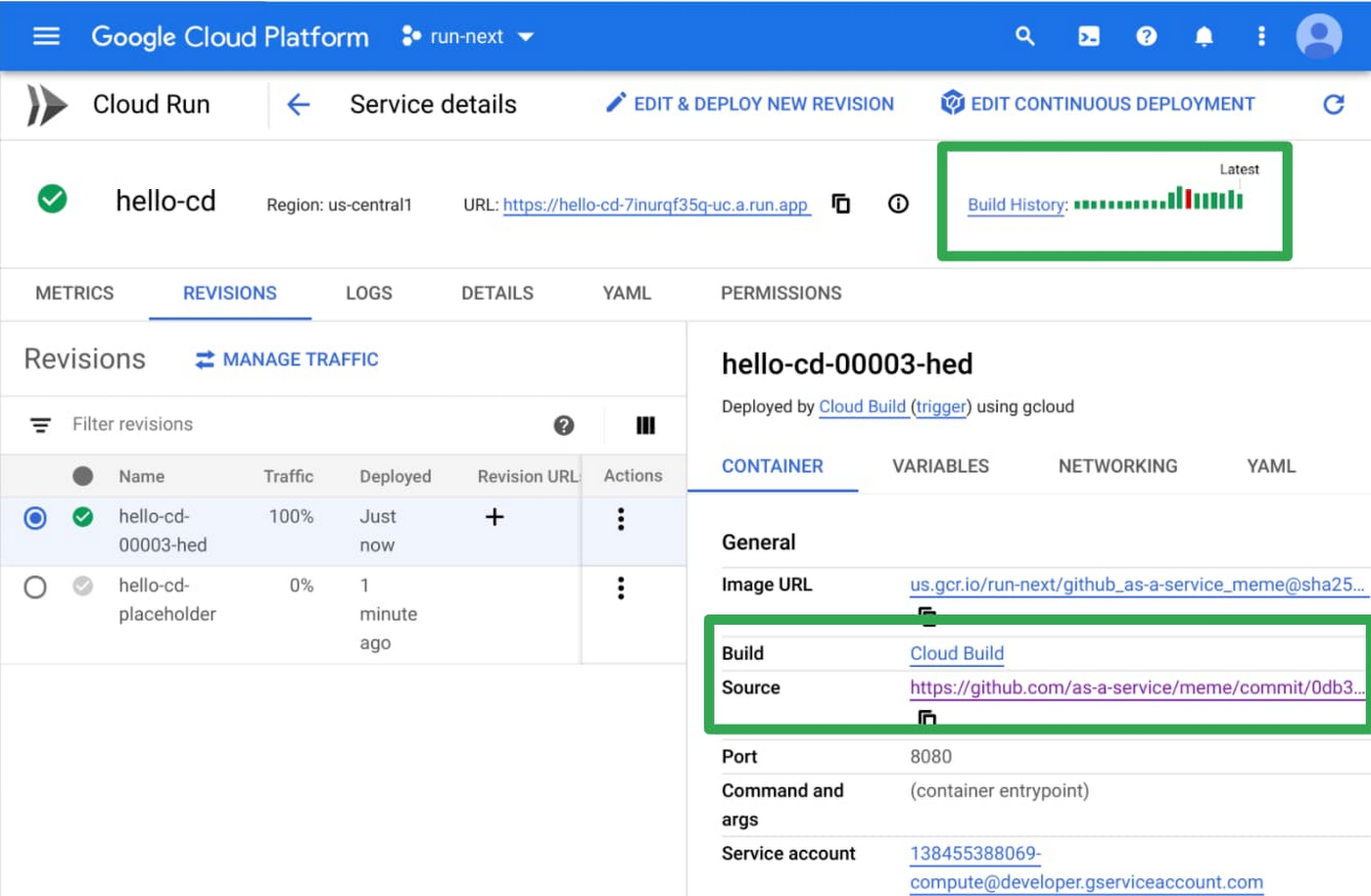The image size is (1371, 896).
Task: Open notifications bell icon
Action: (x=1204, y=36)
